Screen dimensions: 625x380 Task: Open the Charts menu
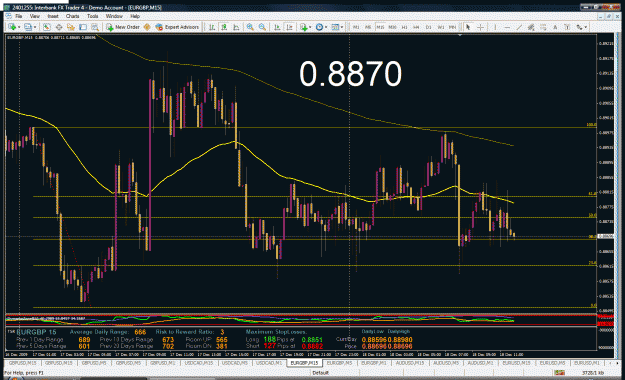(73, 16)
